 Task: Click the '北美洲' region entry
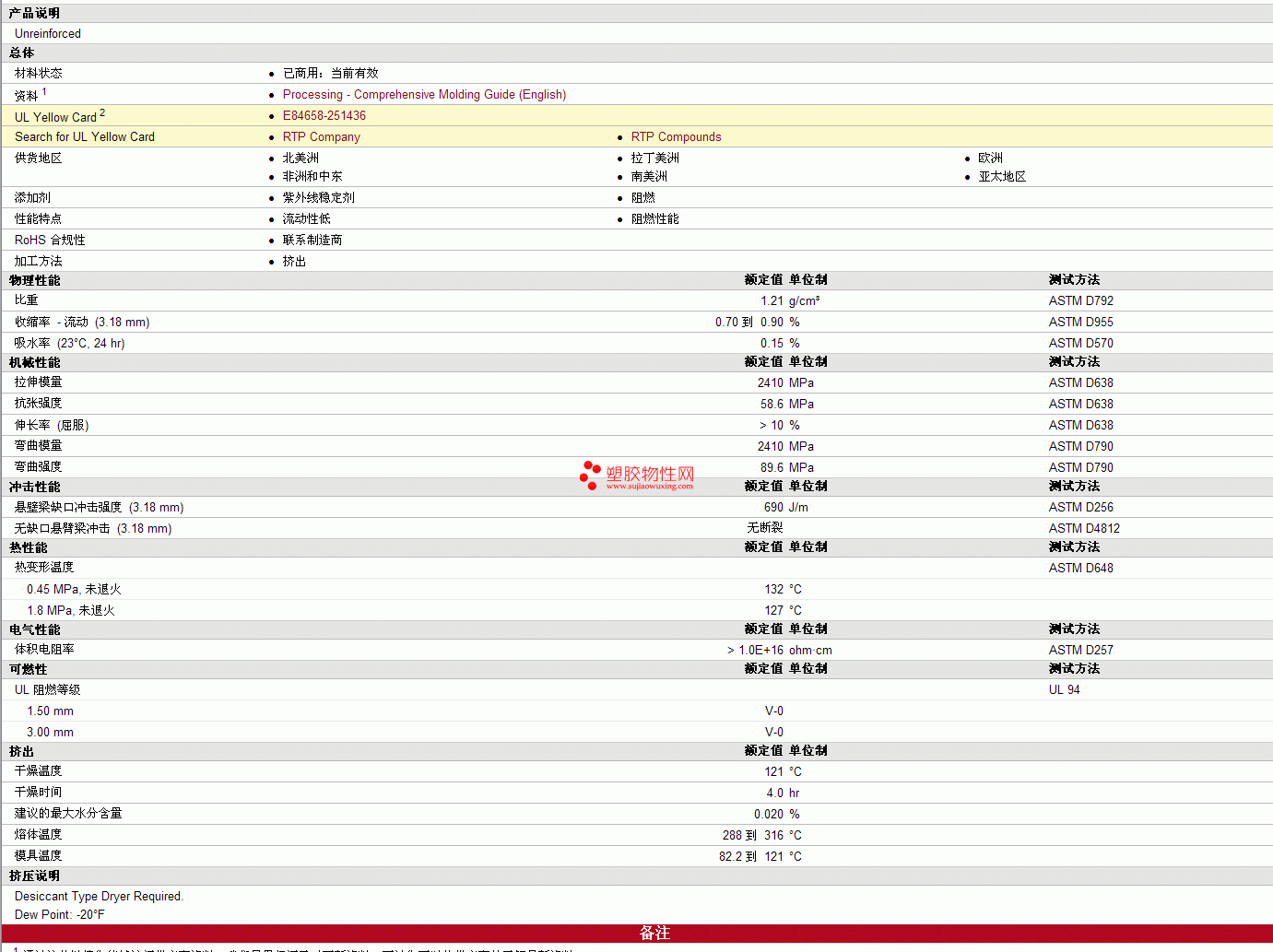[301, 159]
